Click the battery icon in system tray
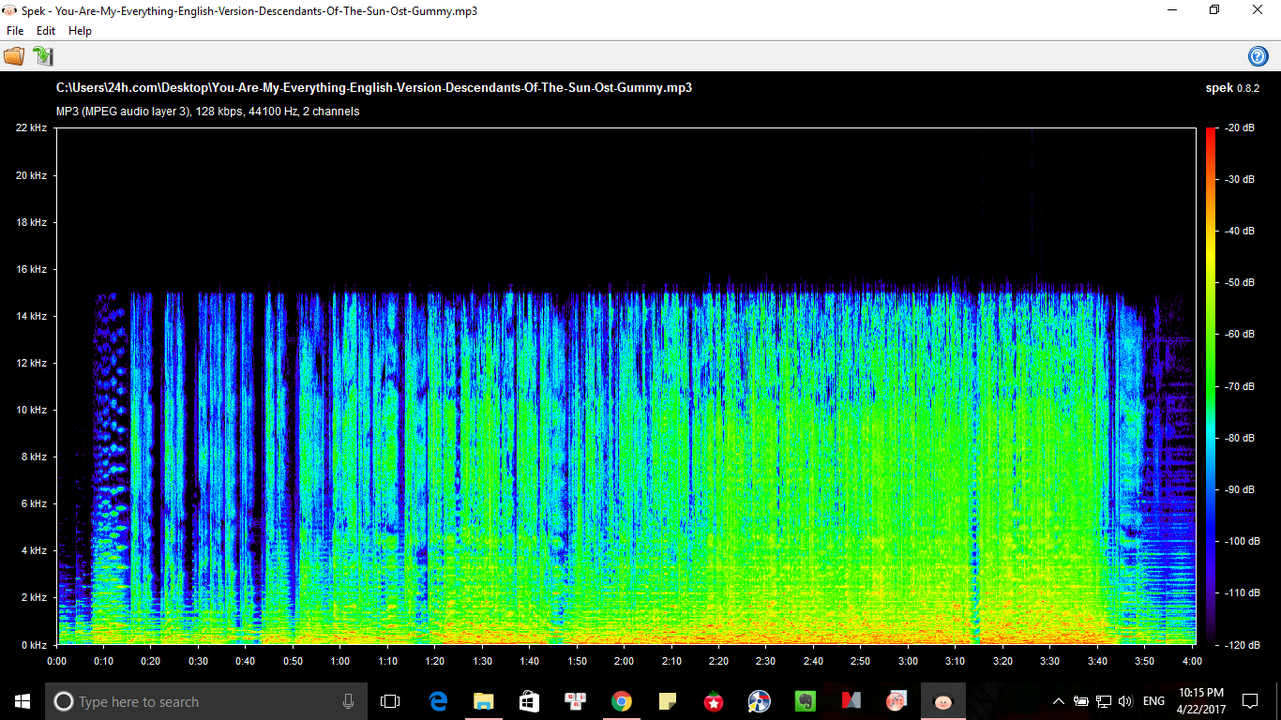 [1081, 702]
